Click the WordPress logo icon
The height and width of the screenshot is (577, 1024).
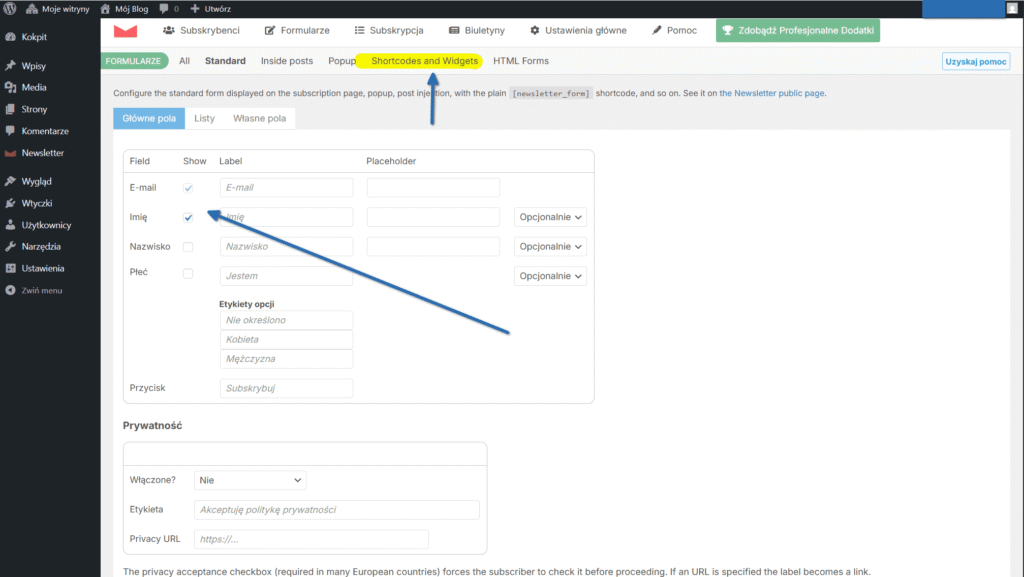click(10, 8)
